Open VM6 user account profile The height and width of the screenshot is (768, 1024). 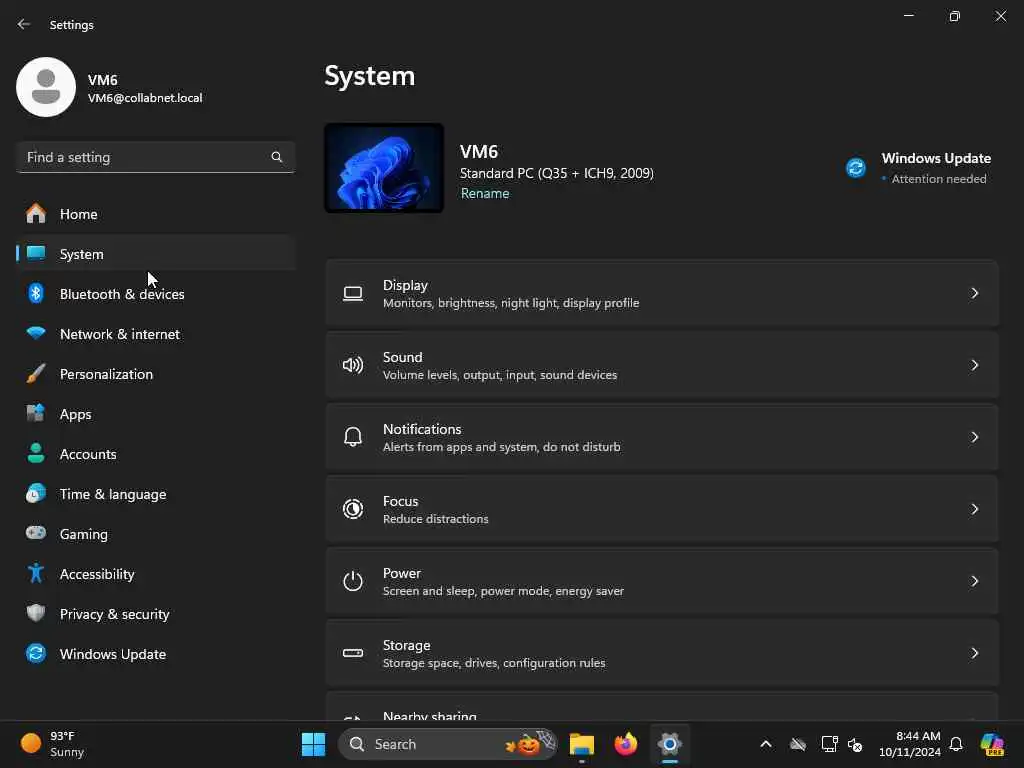[x=110, y=87]
